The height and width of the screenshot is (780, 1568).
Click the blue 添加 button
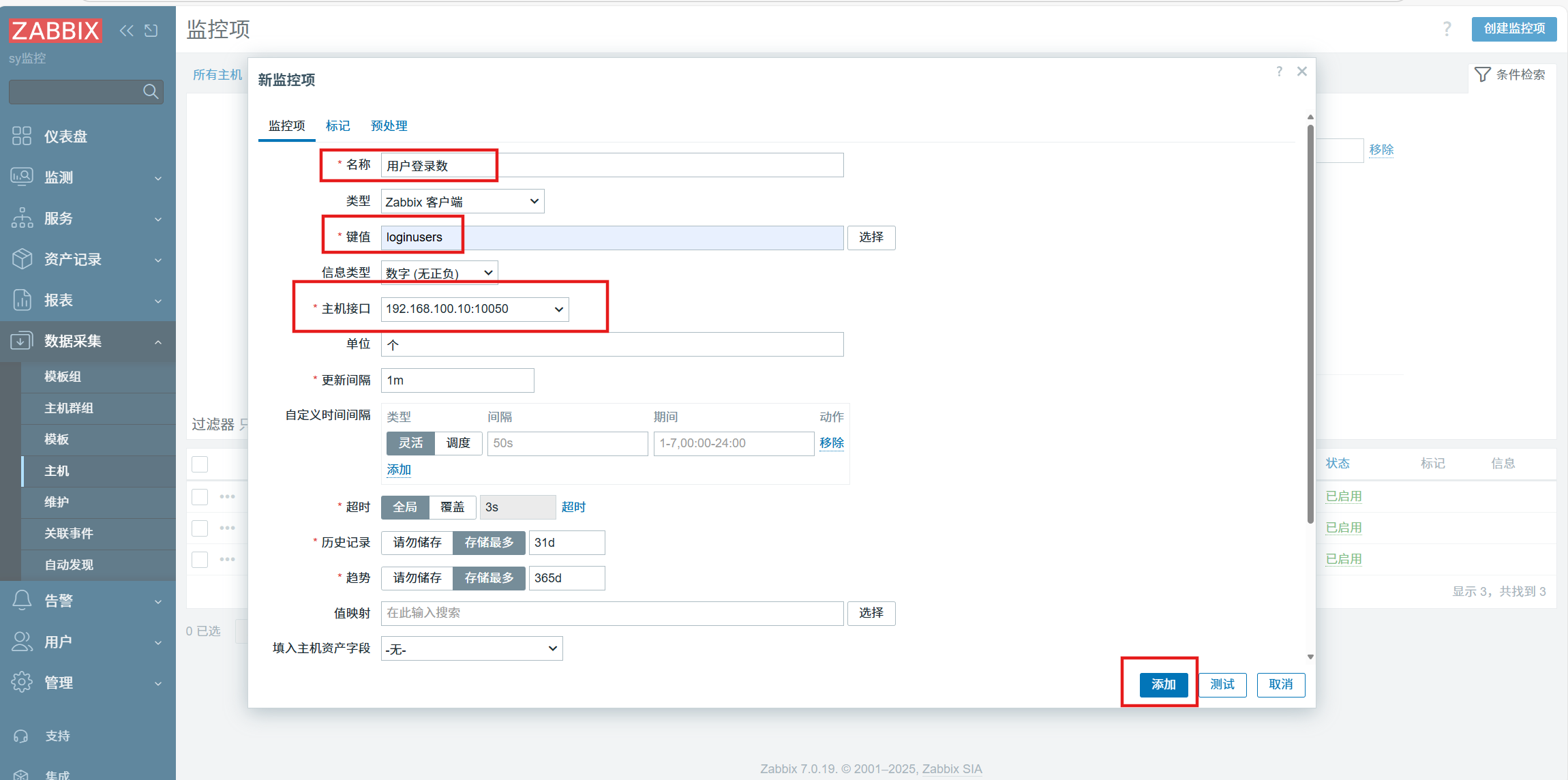click(x=1163, y=685)
